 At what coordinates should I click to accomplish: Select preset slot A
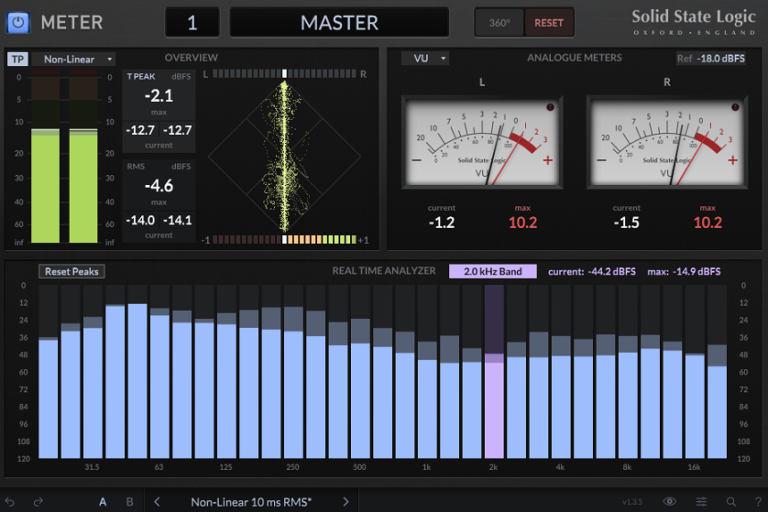point(102,502)
